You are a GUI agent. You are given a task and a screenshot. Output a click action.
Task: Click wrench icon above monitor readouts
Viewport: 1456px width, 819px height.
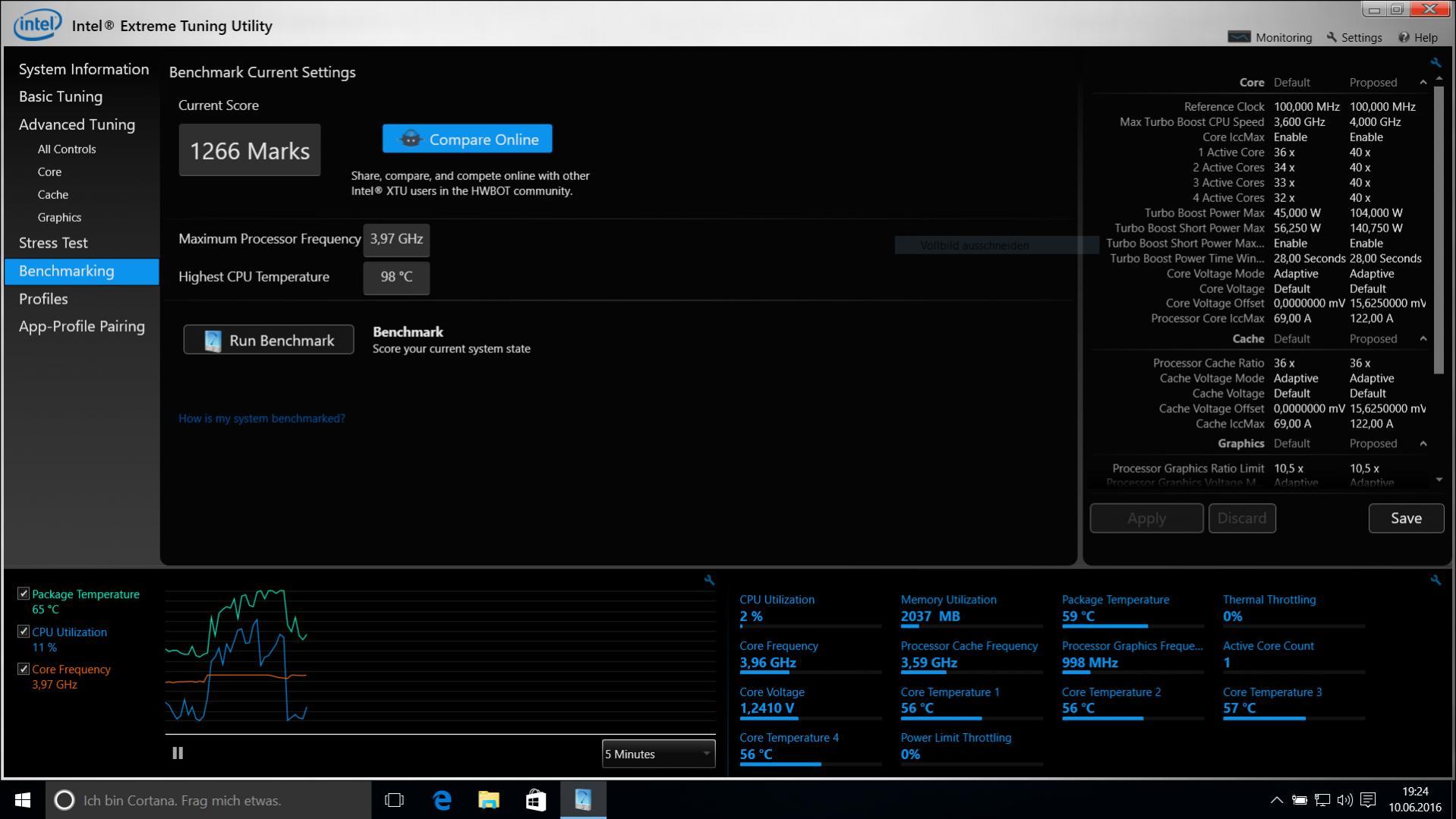point(1435,580)
